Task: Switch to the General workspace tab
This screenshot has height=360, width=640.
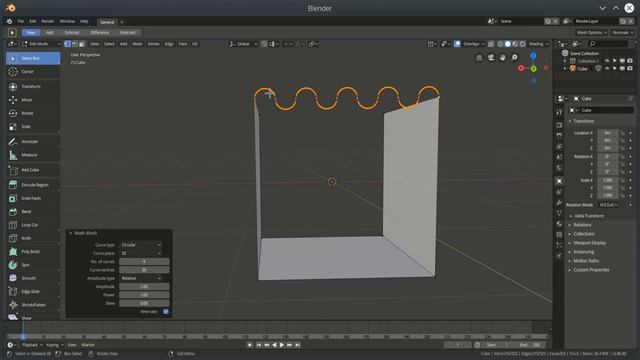Action: 107,22
